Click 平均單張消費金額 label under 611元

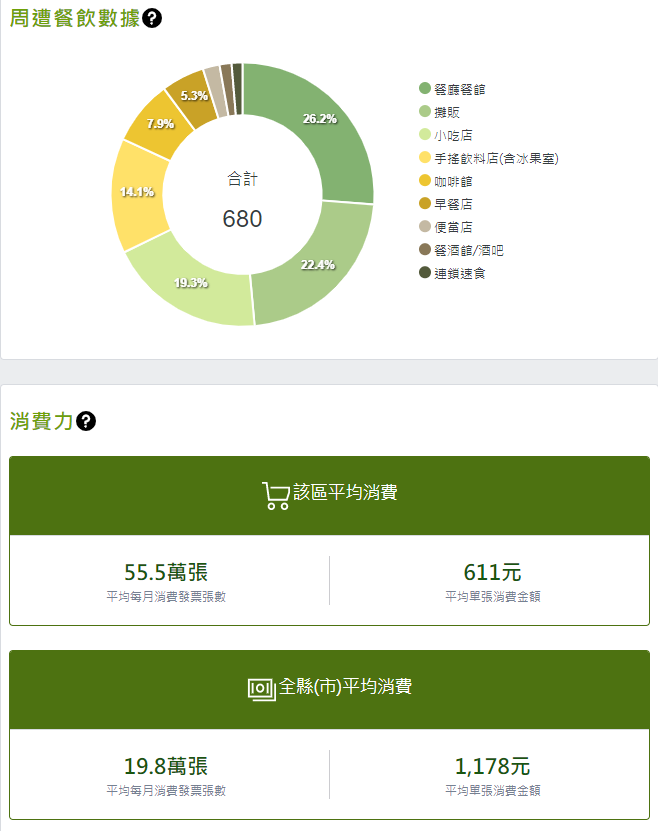pos(493,597)
